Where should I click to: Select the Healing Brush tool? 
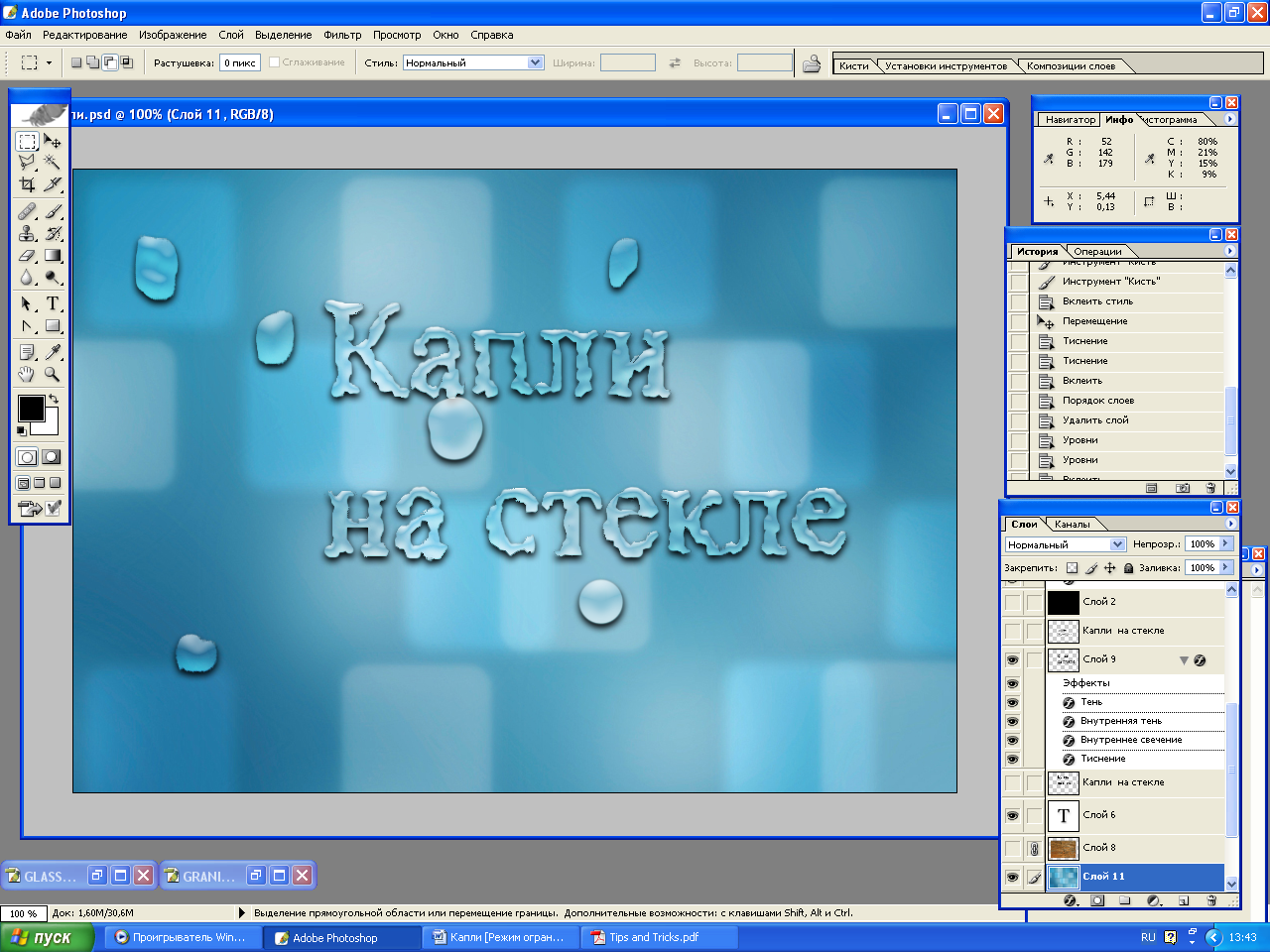click(x=28, y=211)
